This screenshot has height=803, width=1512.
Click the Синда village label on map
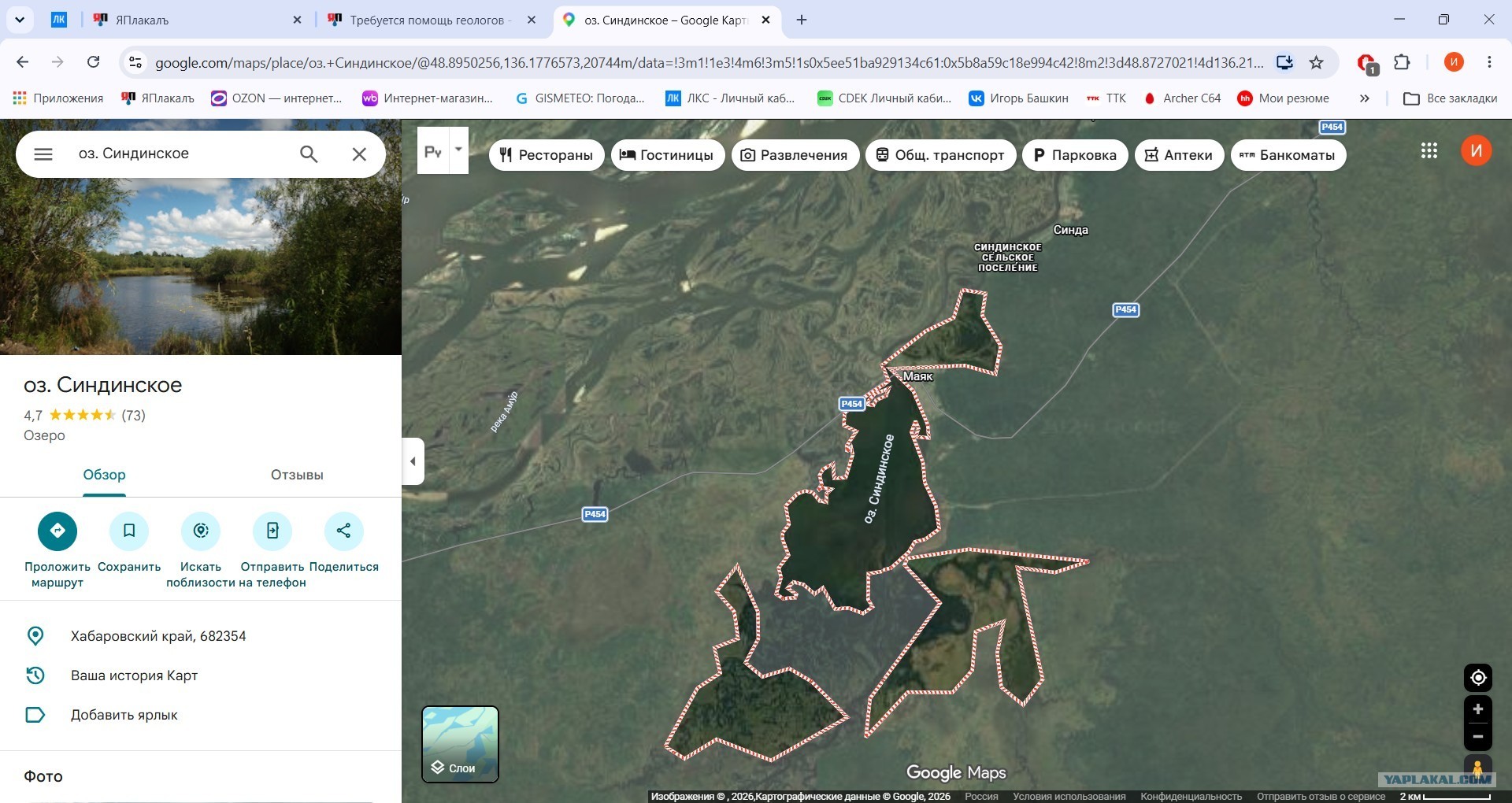click(1071, 230)
